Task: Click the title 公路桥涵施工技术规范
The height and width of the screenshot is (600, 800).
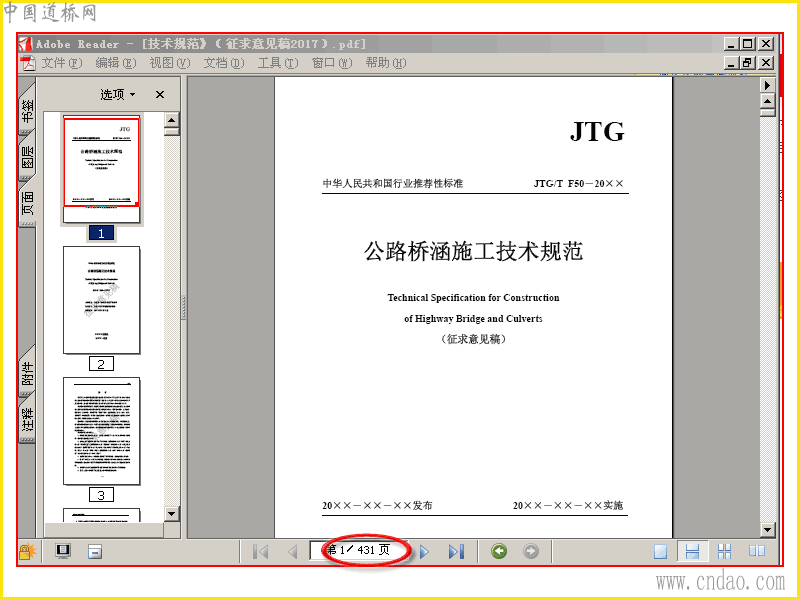Action: (473, 251)
